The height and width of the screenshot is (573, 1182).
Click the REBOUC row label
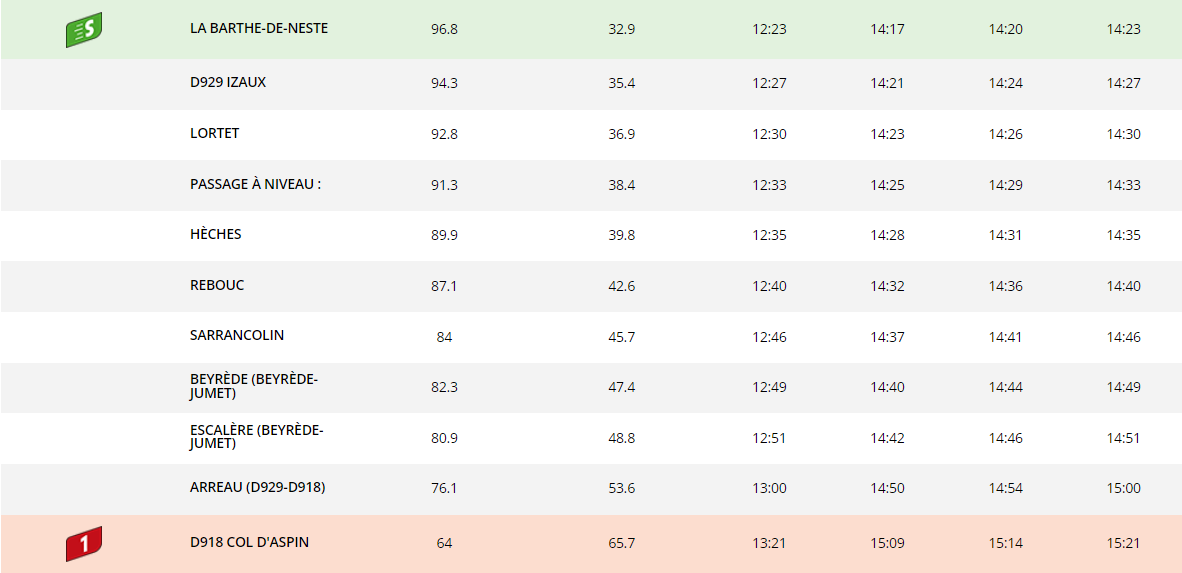point(217,285)
